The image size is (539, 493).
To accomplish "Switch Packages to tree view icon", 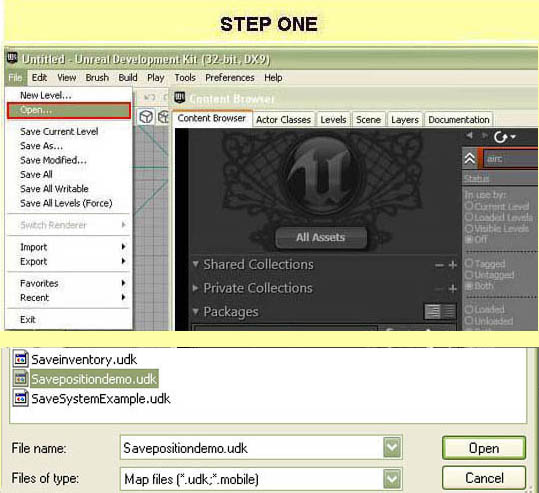I will coord(432,312).
